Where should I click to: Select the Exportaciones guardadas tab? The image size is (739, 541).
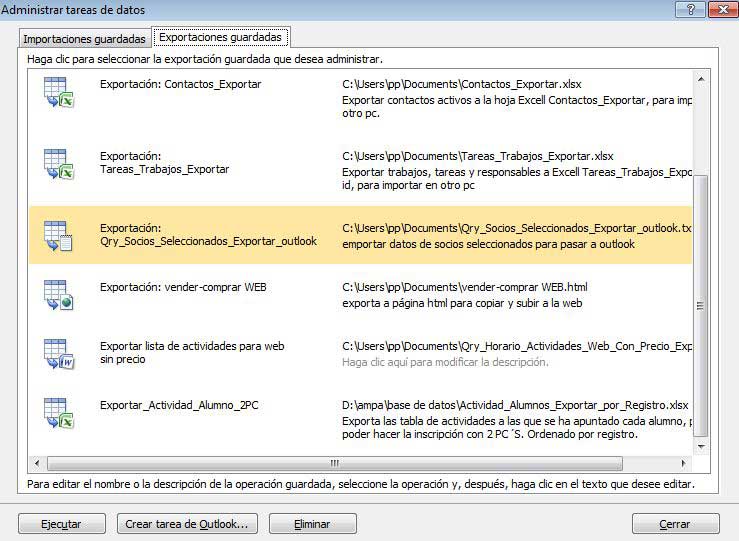[x=220, y=37]
